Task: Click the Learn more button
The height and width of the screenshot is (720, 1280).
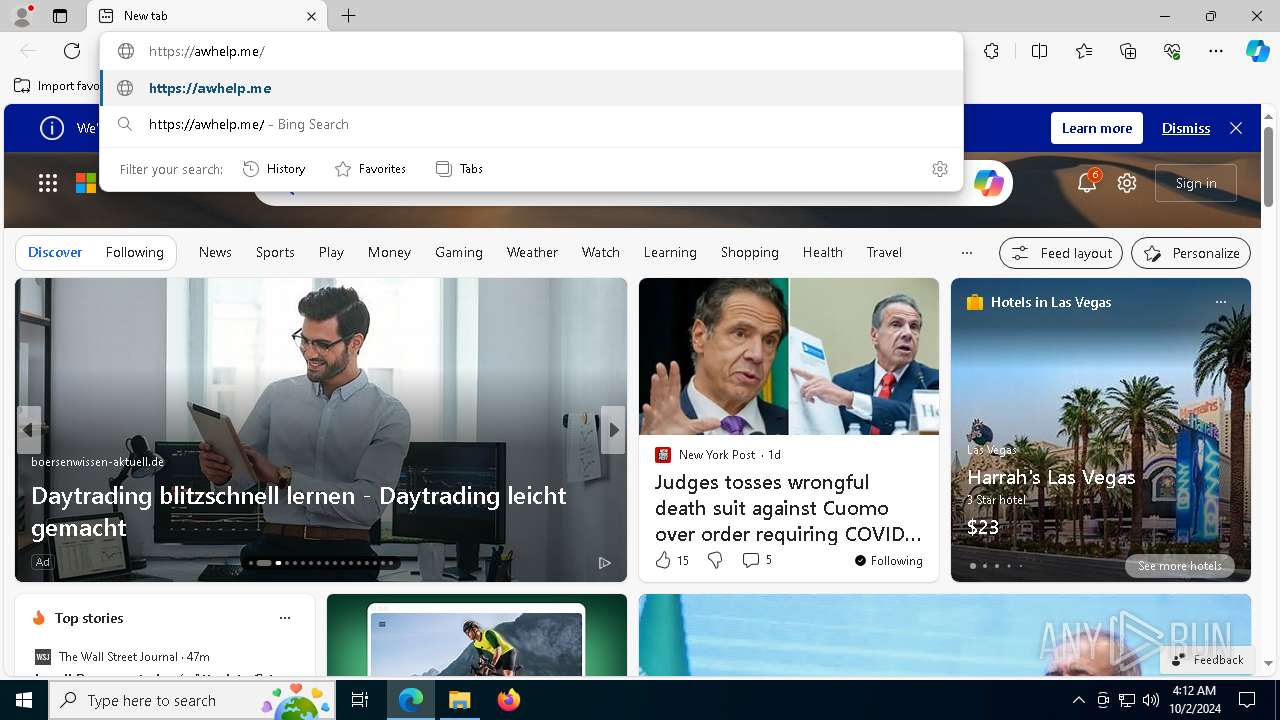Action: tap(1097, 128)
